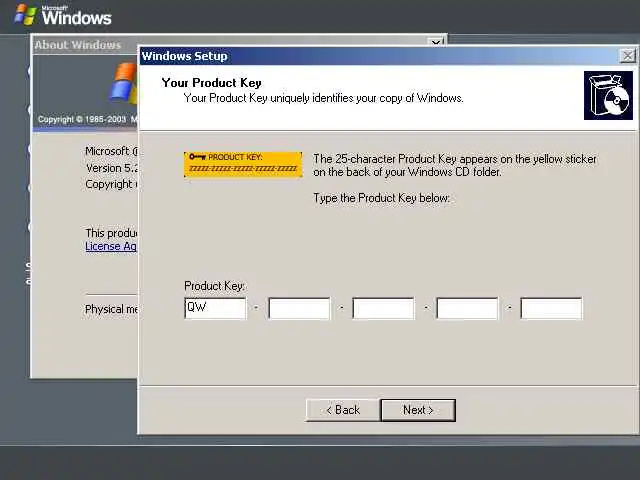This screenshot has height=480, width=640.
Task: Click the "Type the Product Key below:" text
Action: coord(382,198)
